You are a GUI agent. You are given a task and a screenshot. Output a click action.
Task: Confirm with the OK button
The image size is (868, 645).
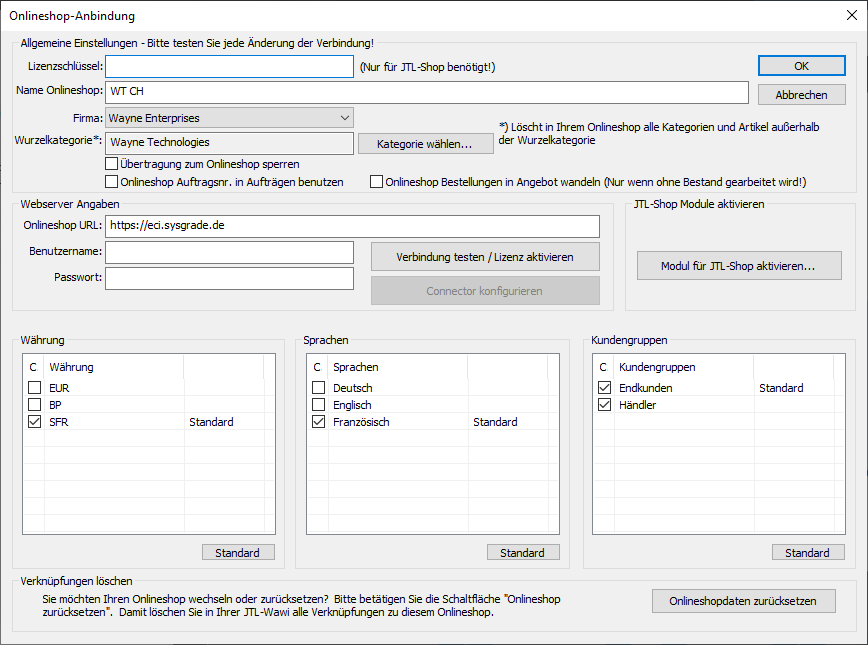point(802,66)
